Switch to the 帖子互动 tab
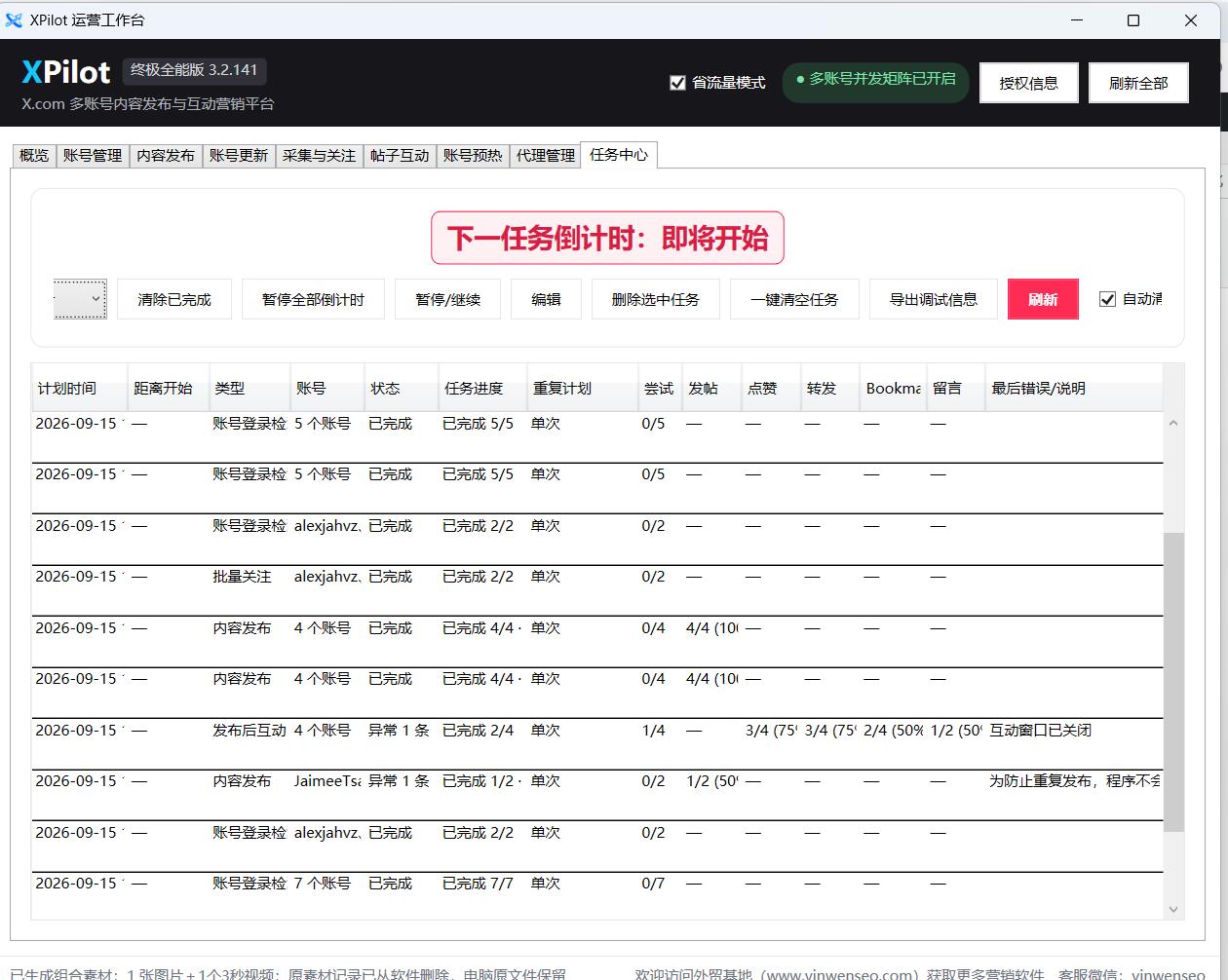The image size is (1228, 980). click(400, 155)
